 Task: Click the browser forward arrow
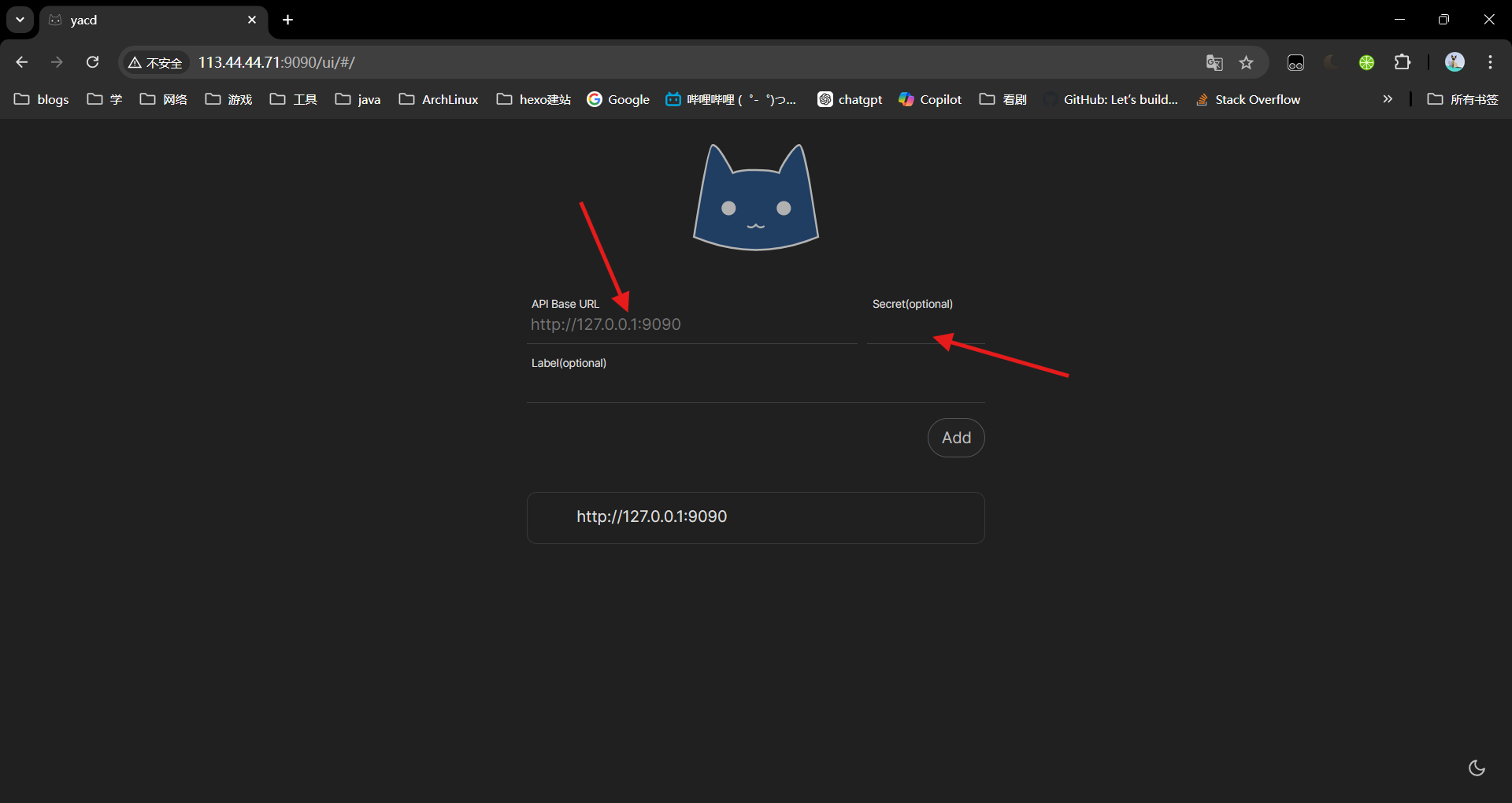tap(57, 62)
